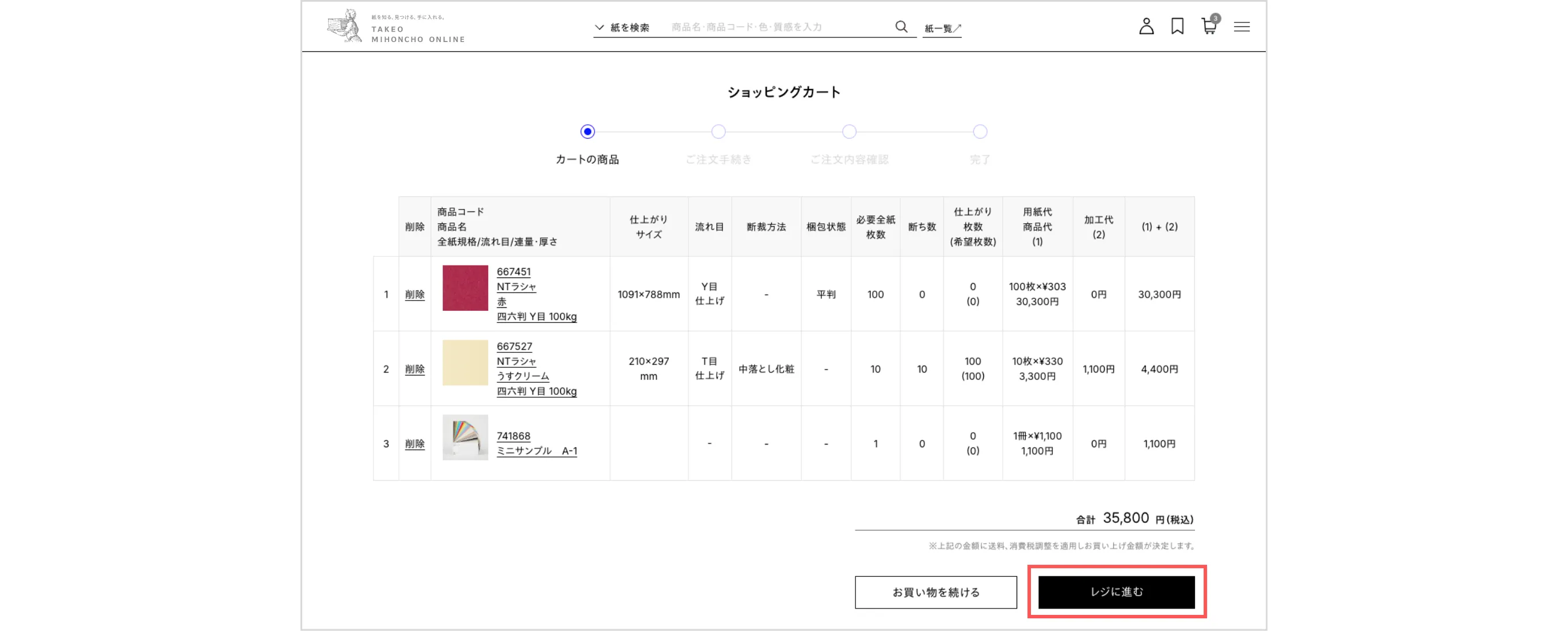The image size is (1568, 631).
Task: Open the hamburger menu icon
Action: (1241, 27)
